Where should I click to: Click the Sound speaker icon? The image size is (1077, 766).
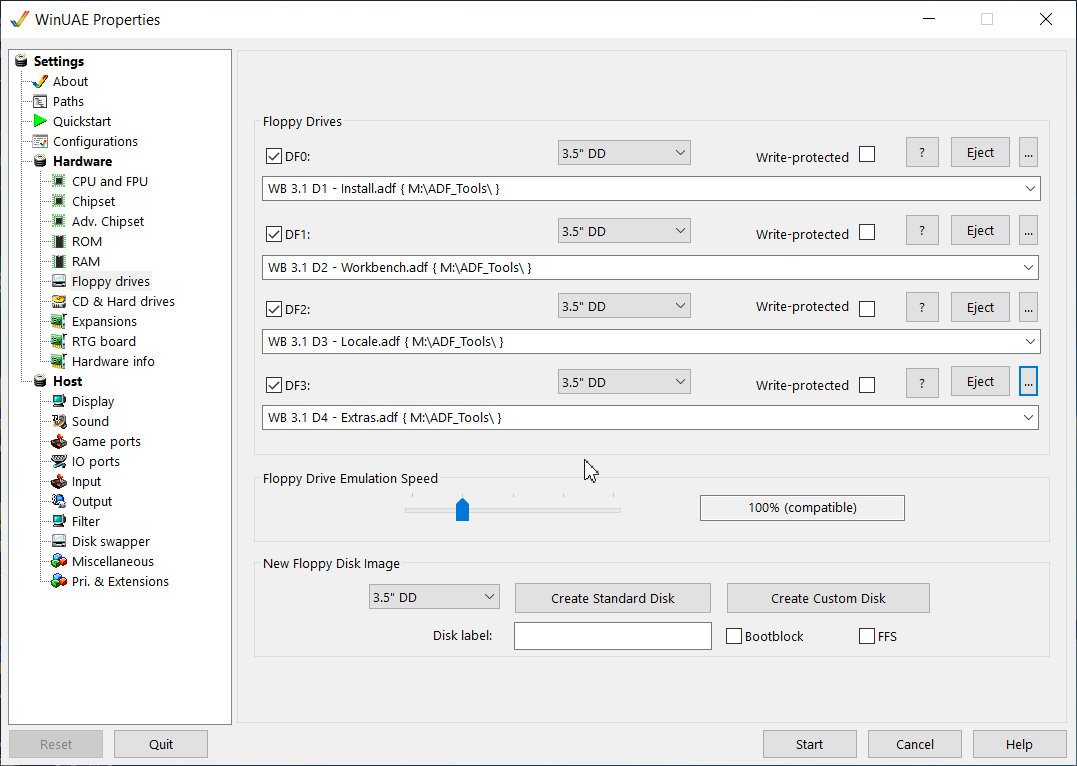click(59, 421)
